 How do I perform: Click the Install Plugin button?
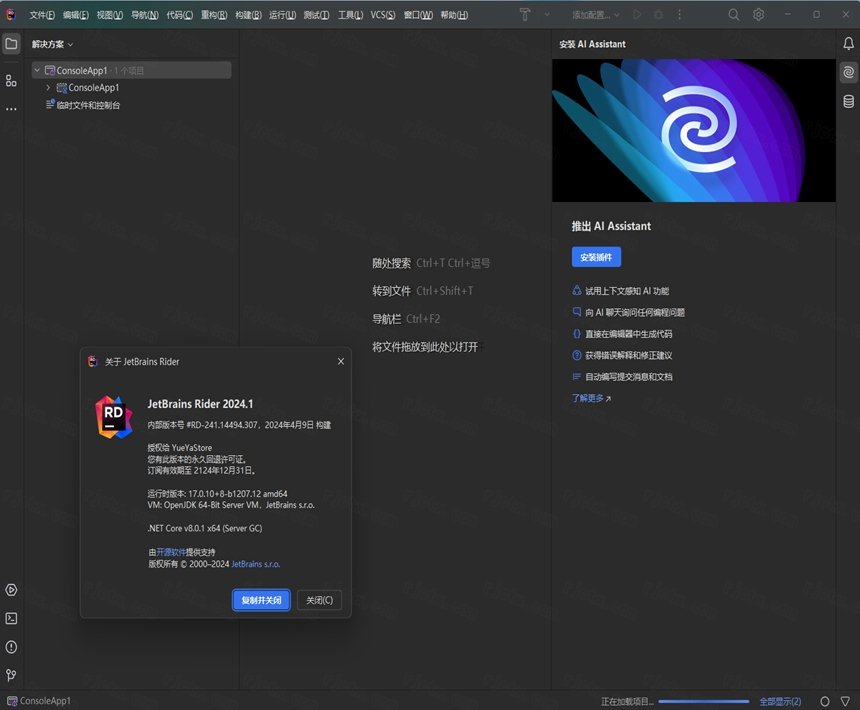pos(596,257)
